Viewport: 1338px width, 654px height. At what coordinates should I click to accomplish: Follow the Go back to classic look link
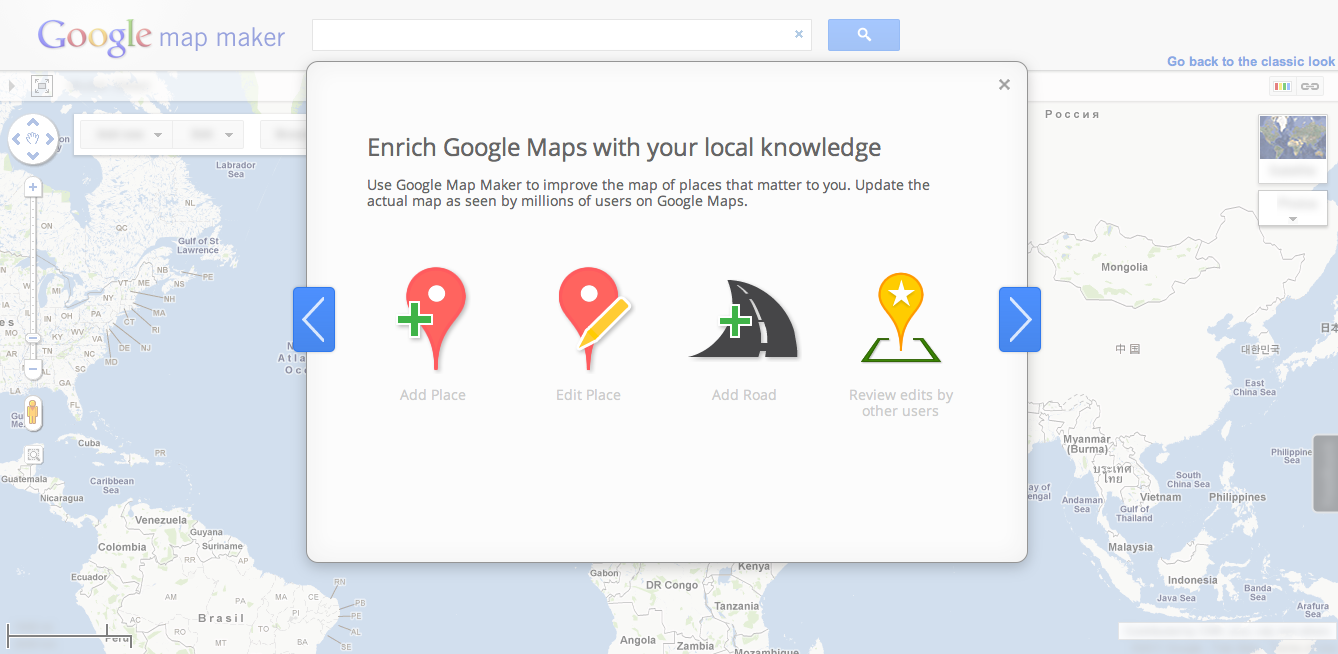click(x=1250, y=61)
